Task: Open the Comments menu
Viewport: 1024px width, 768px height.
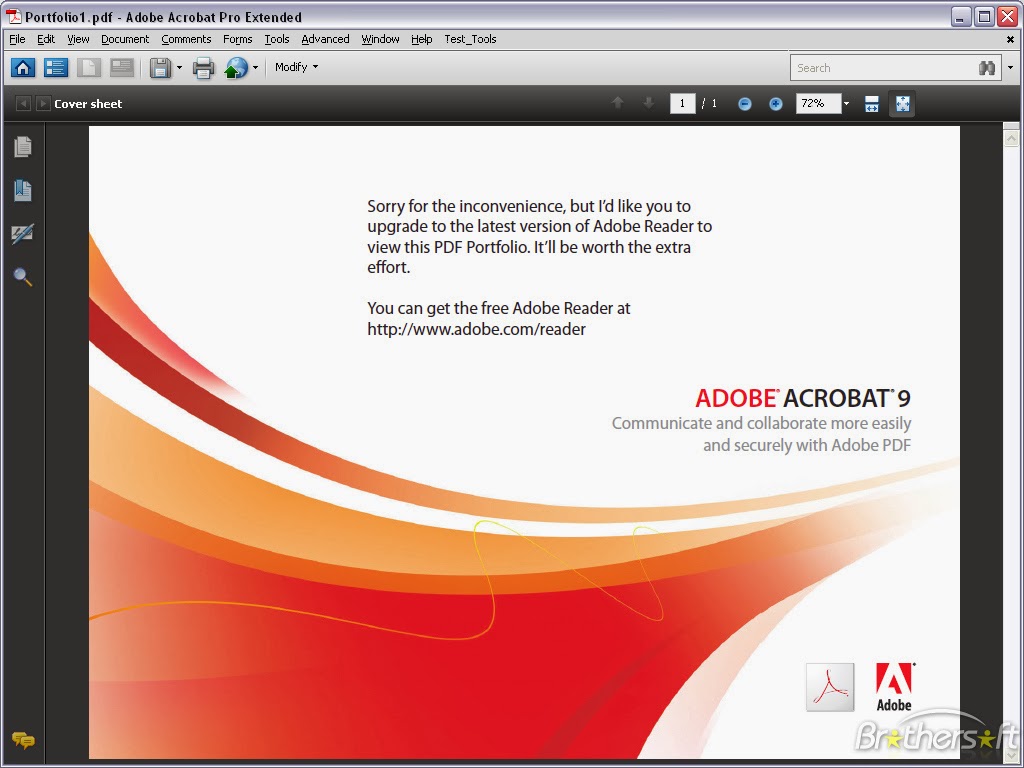Action: point(186,39)
